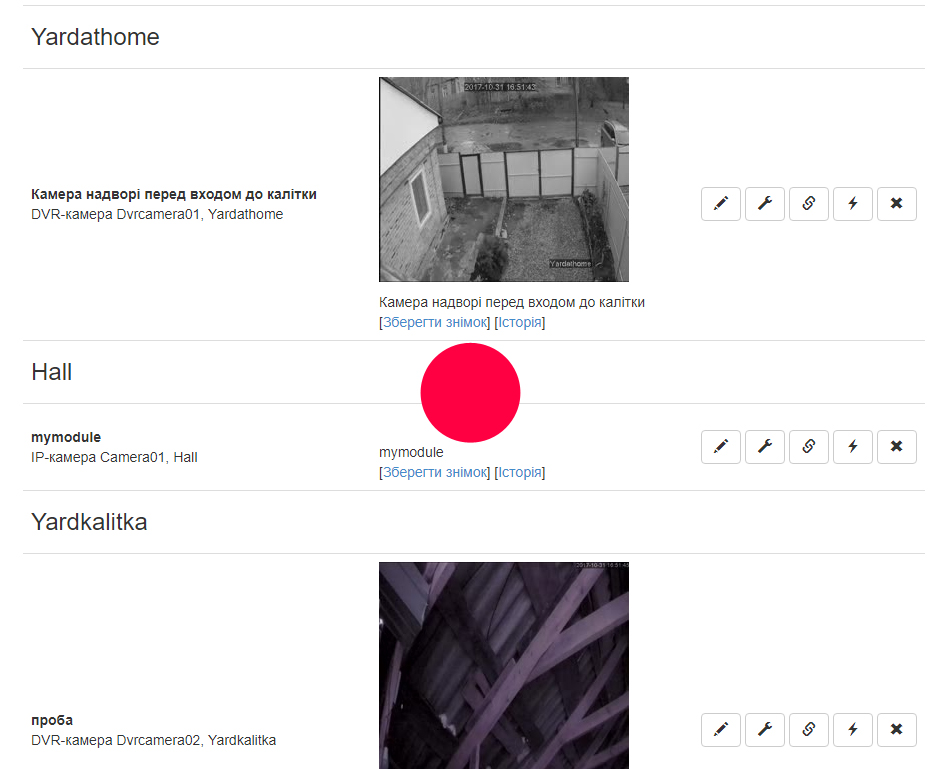Click lightning bolt icon for проба camera
941x769 pixels.
pyautogui.click(x=853, y=729)
